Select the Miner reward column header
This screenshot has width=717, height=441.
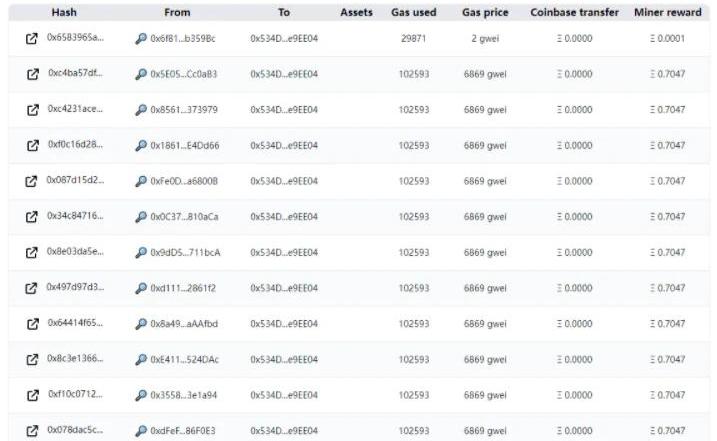coord(667,13)
